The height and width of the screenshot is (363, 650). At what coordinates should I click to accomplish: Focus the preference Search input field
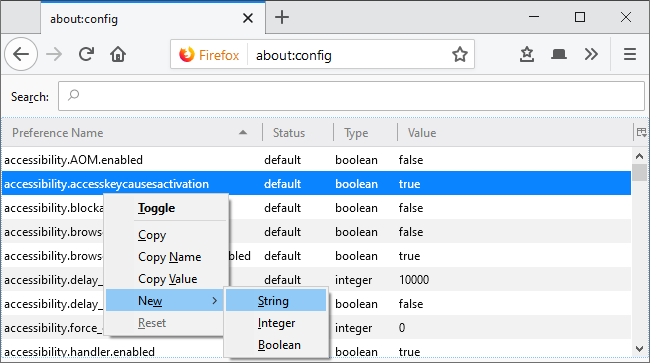click(x=351, y=96)
